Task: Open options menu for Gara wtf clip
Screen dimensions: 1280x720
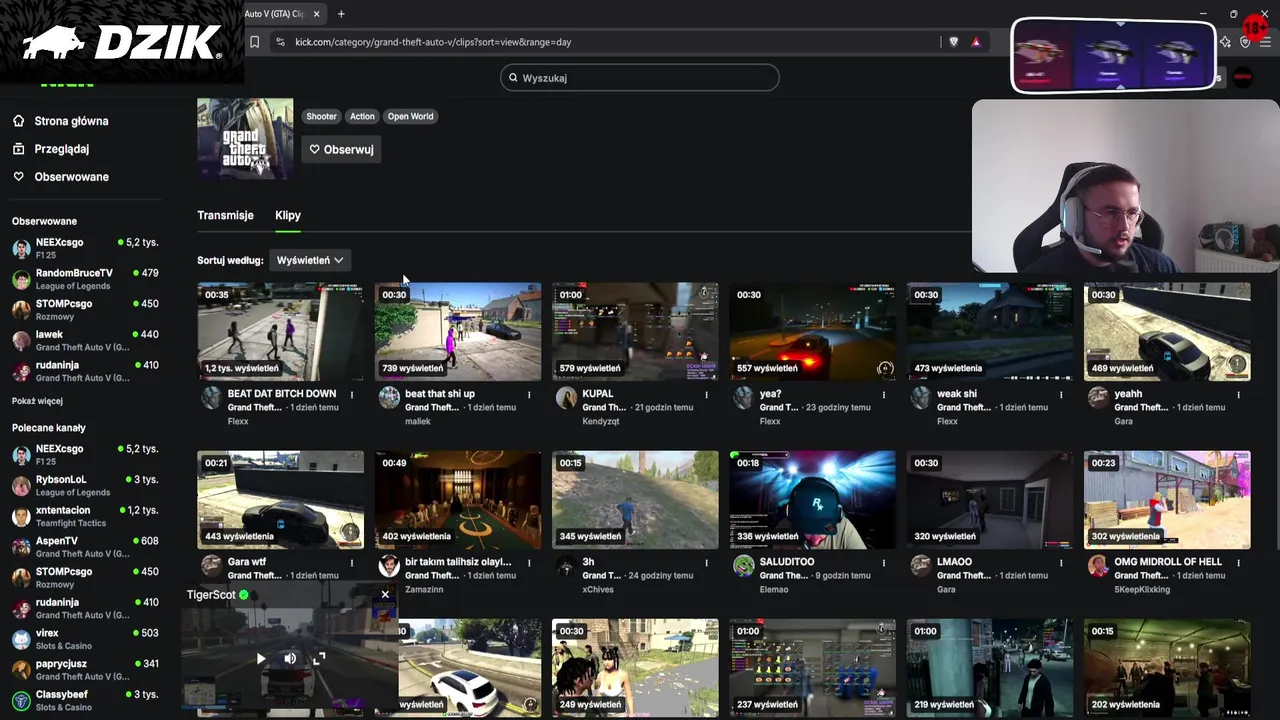Action: pos(352,563)
